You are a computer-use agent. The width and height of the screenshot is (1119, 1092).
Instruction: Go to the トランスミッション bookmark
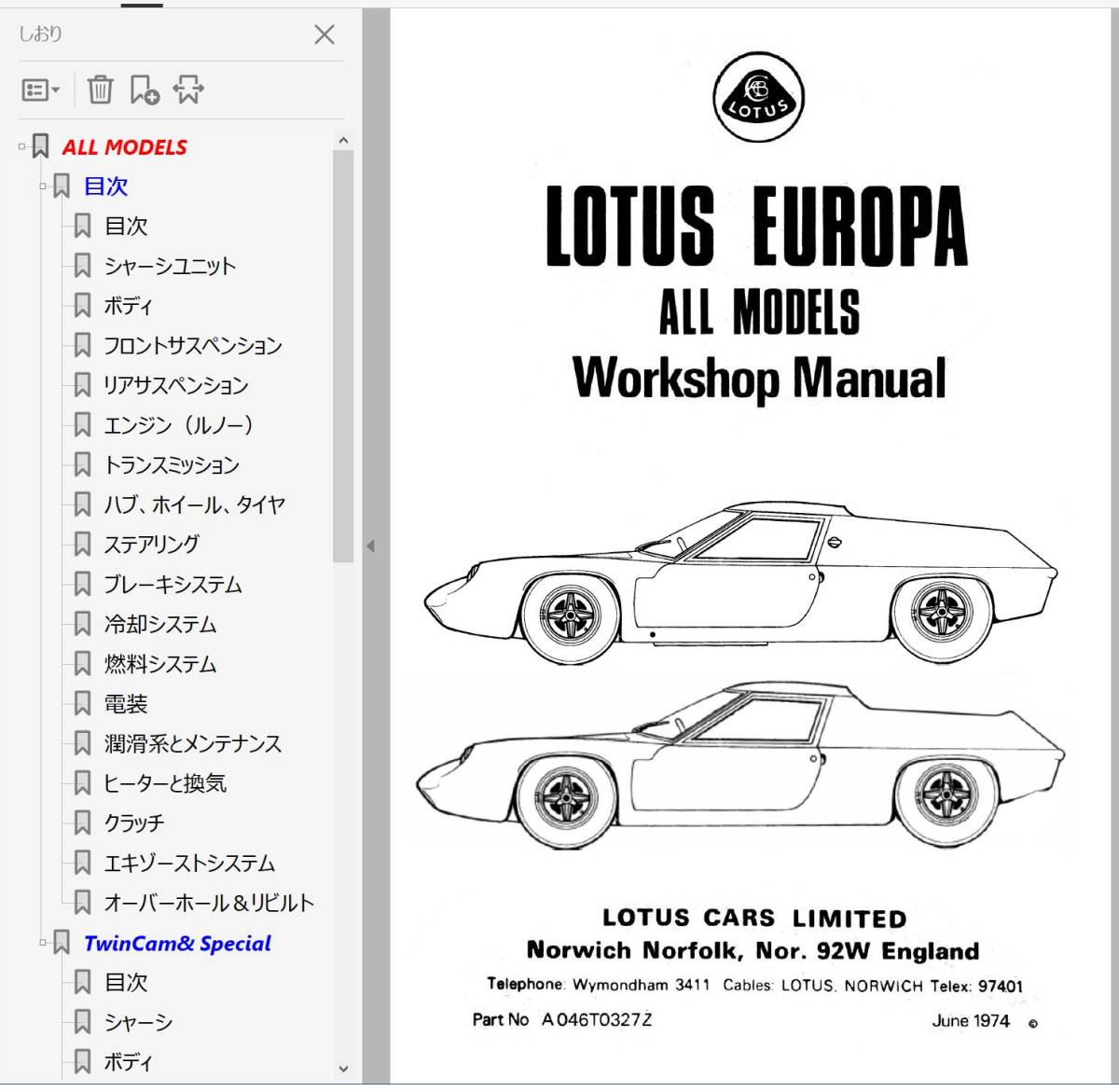tap(172, 464)
